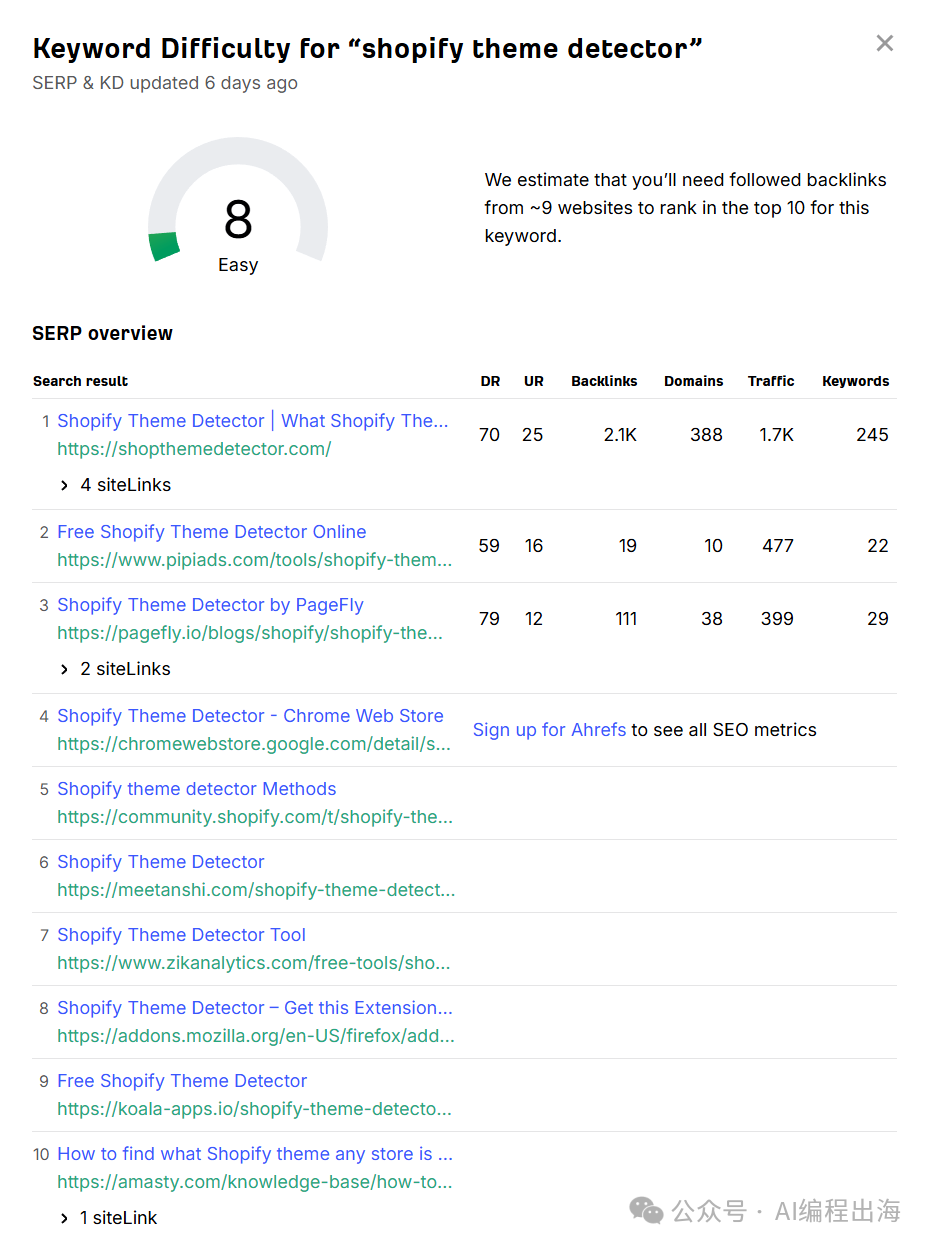Expand the 1 siteLink chevron
This screenshot has height=1248, width=930.
pyautogui.click(x=65, y=1218)
